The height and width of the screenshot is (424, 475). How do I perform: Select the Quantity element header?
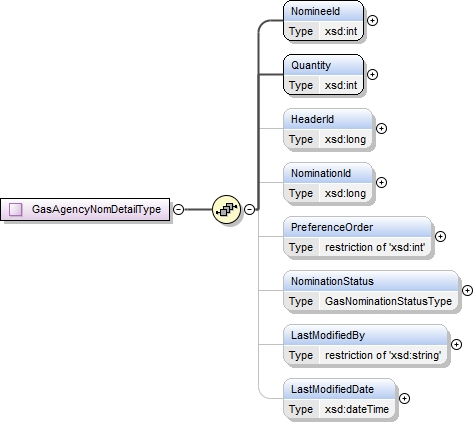point(323,65)
